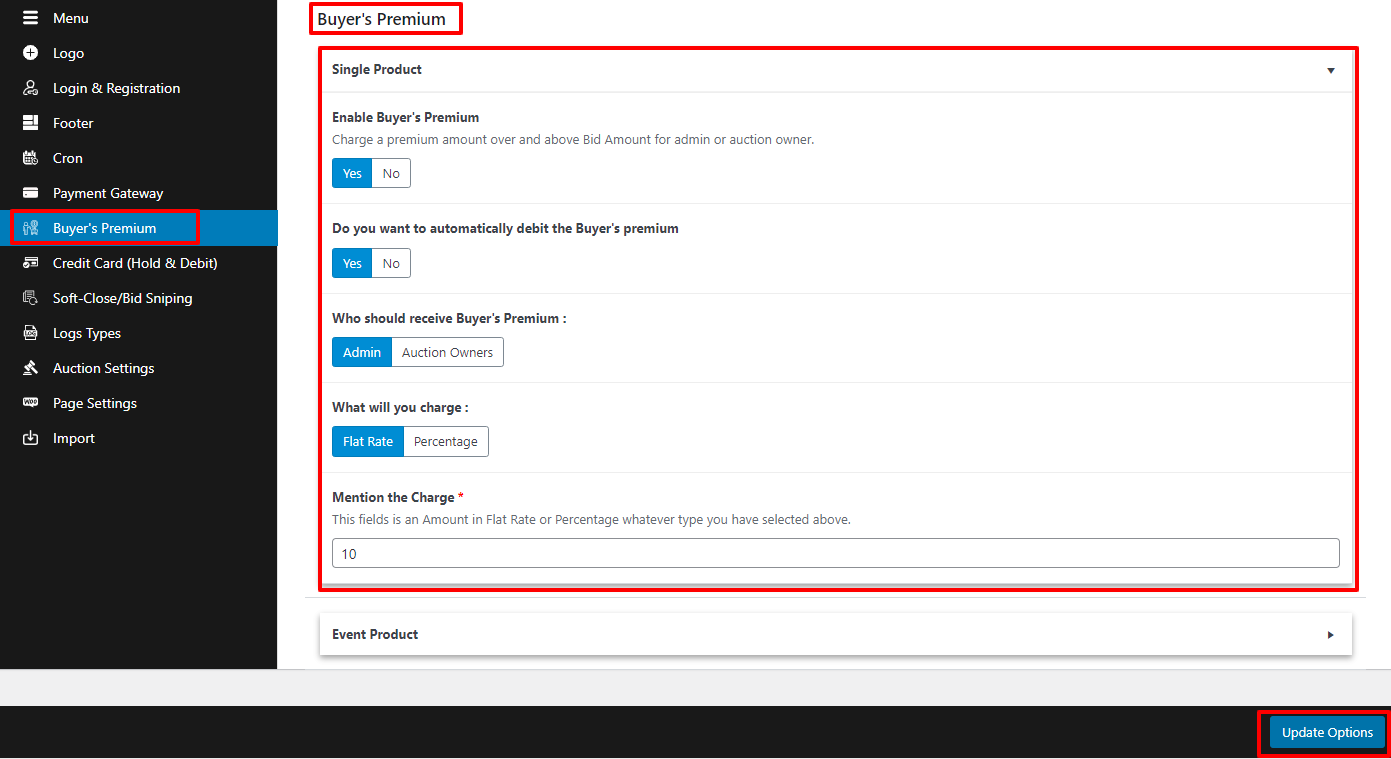1391x759 pixels.
Task: Set Enable Buyer's Premium to No
Action: pyautogui.click(x=391, y=173)
